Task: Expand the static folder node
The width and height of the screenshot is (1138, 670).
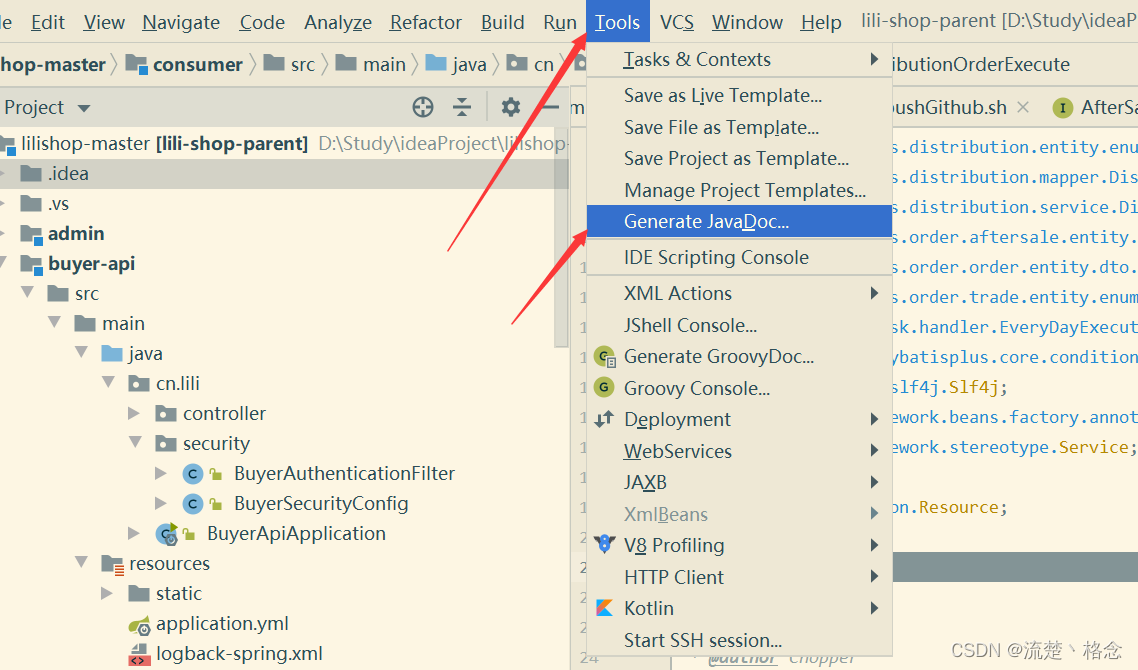Action: click(108, 594)
